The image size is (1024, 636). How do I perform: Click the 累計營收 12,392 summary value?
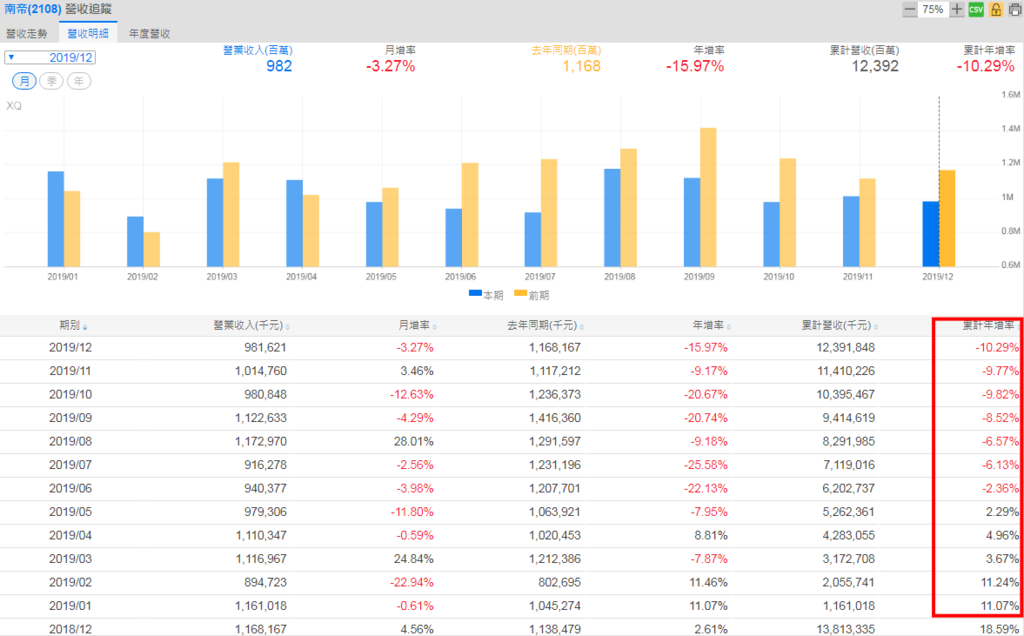tap(875, 67)
